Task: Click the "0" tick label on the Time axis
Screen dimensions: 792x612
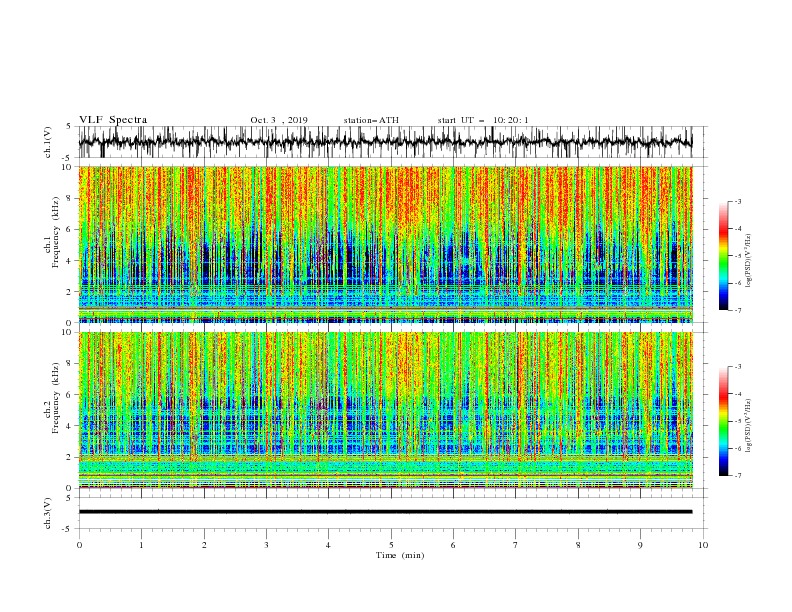Action: coord(79,545)
